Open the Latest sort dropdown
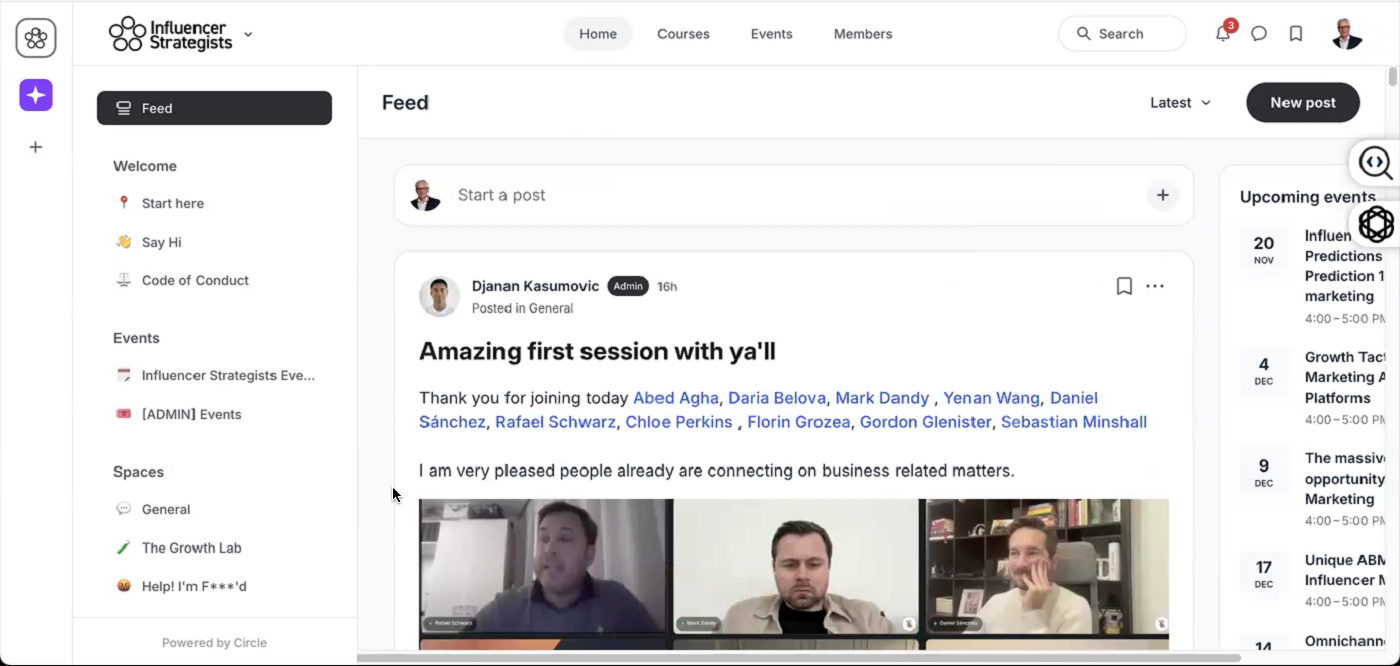Viewport: 1400px width, 666px height. pos(1180,103)
